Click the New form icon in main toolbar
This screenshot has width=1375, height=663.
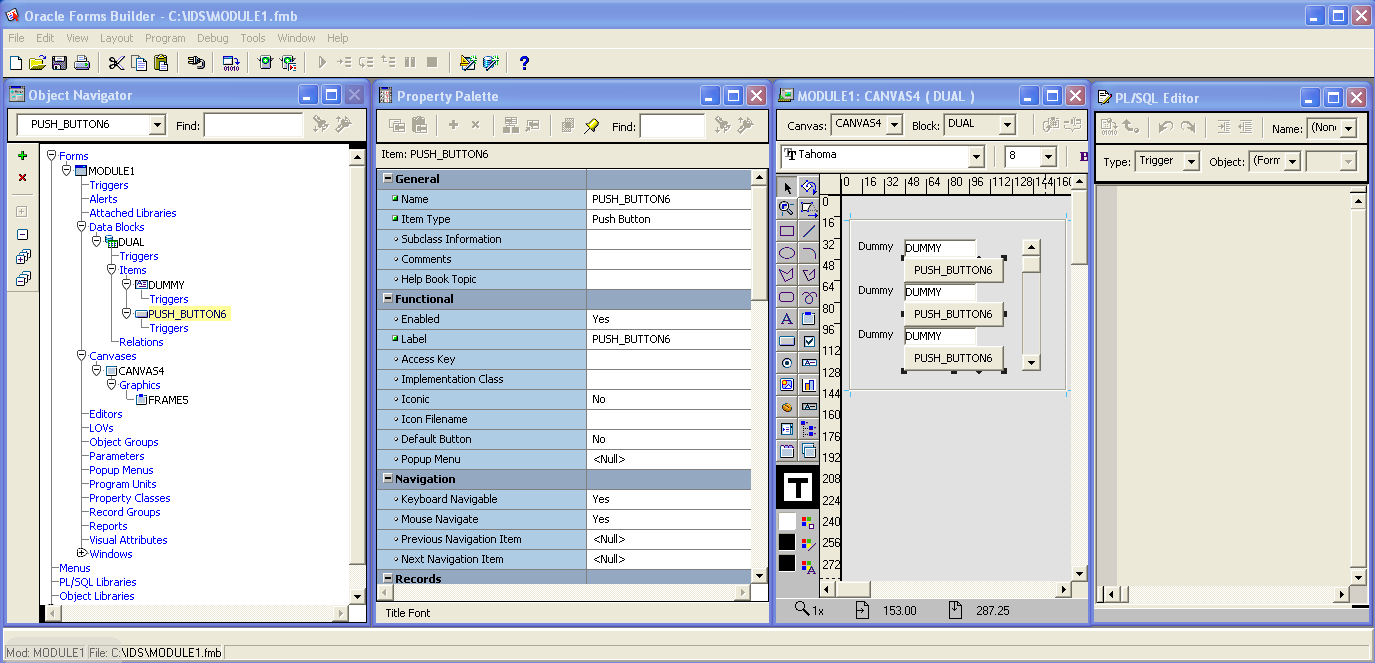15,63
